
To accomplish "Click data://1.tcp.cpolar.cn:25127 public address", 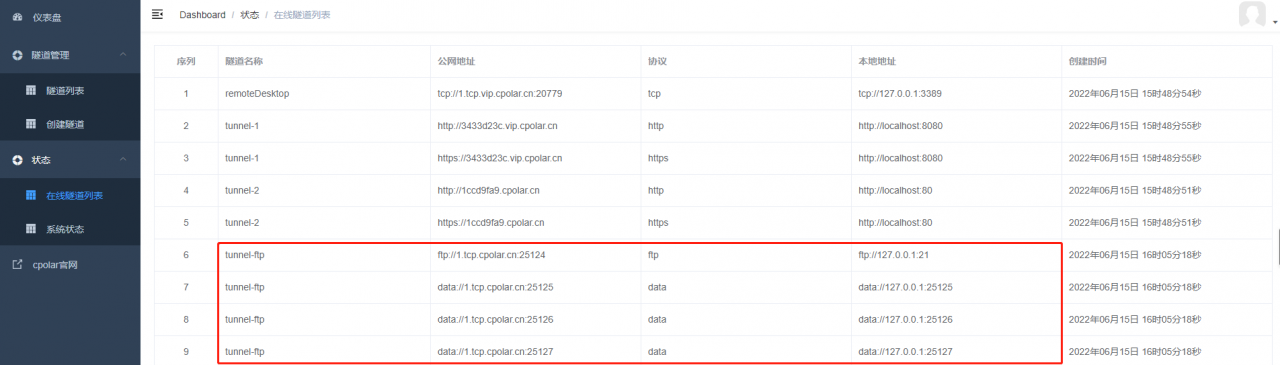I will [495, 352].
